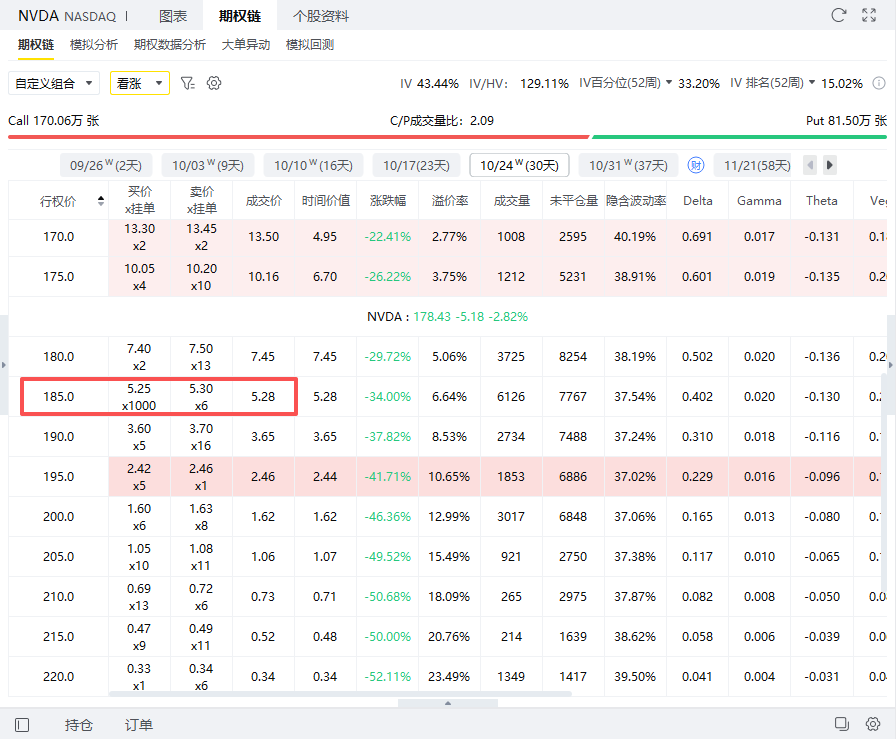Screen dimensions: 896x739
Task: Click the Theta column header
Action: (x=821, y=201)
